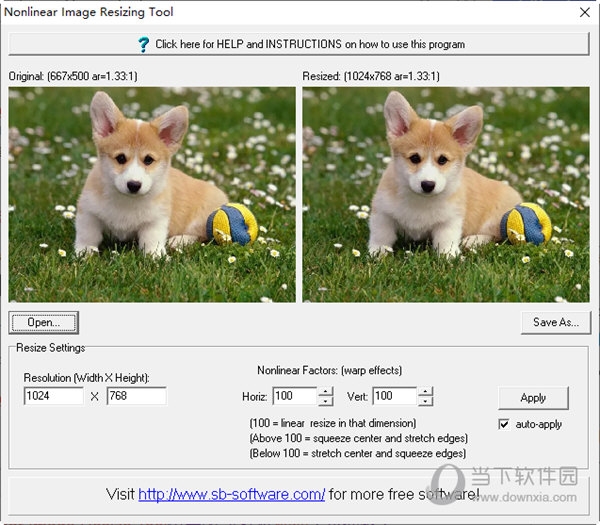Open an image with the Open... button

coord(44,323)
